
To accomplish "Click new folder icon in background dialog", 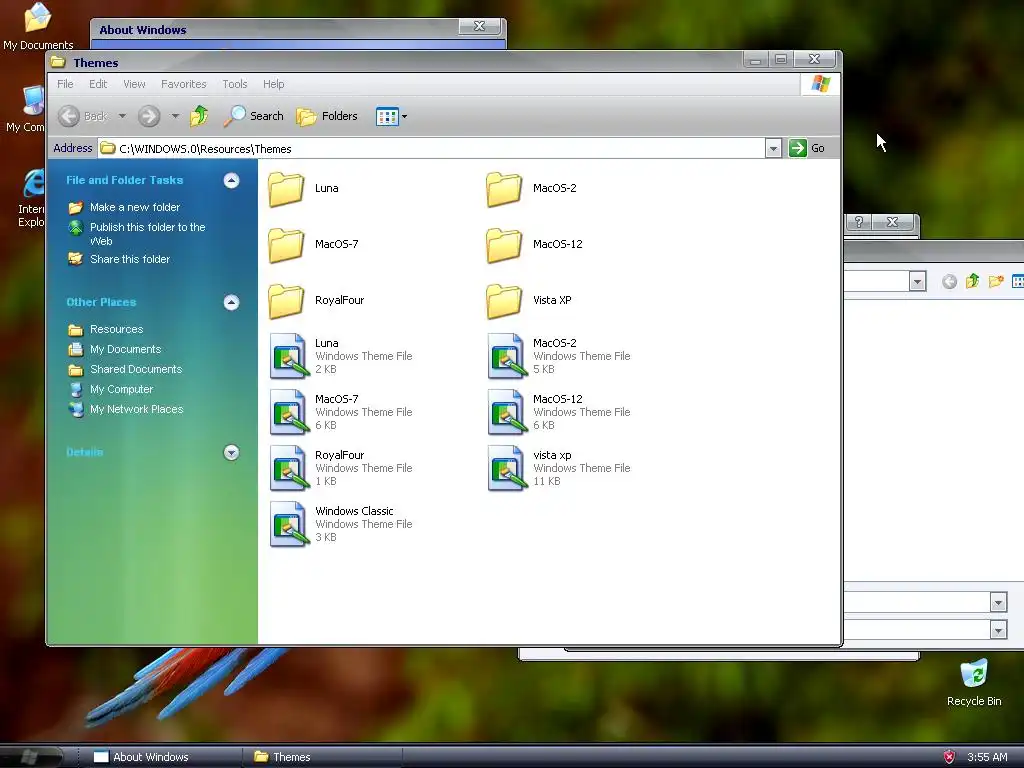I will (995, 281).
